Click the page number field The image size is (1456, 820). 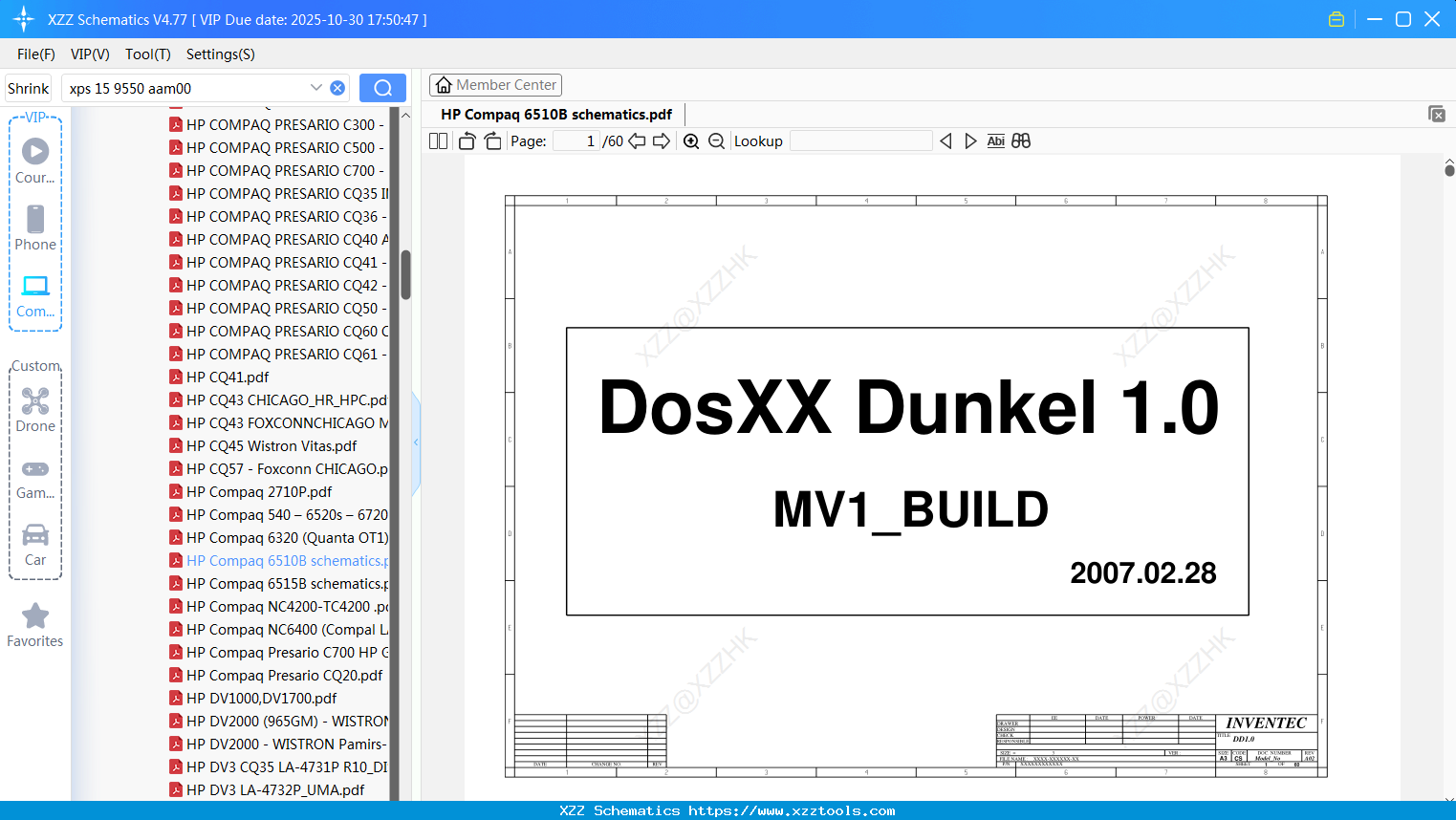point(576,141)
